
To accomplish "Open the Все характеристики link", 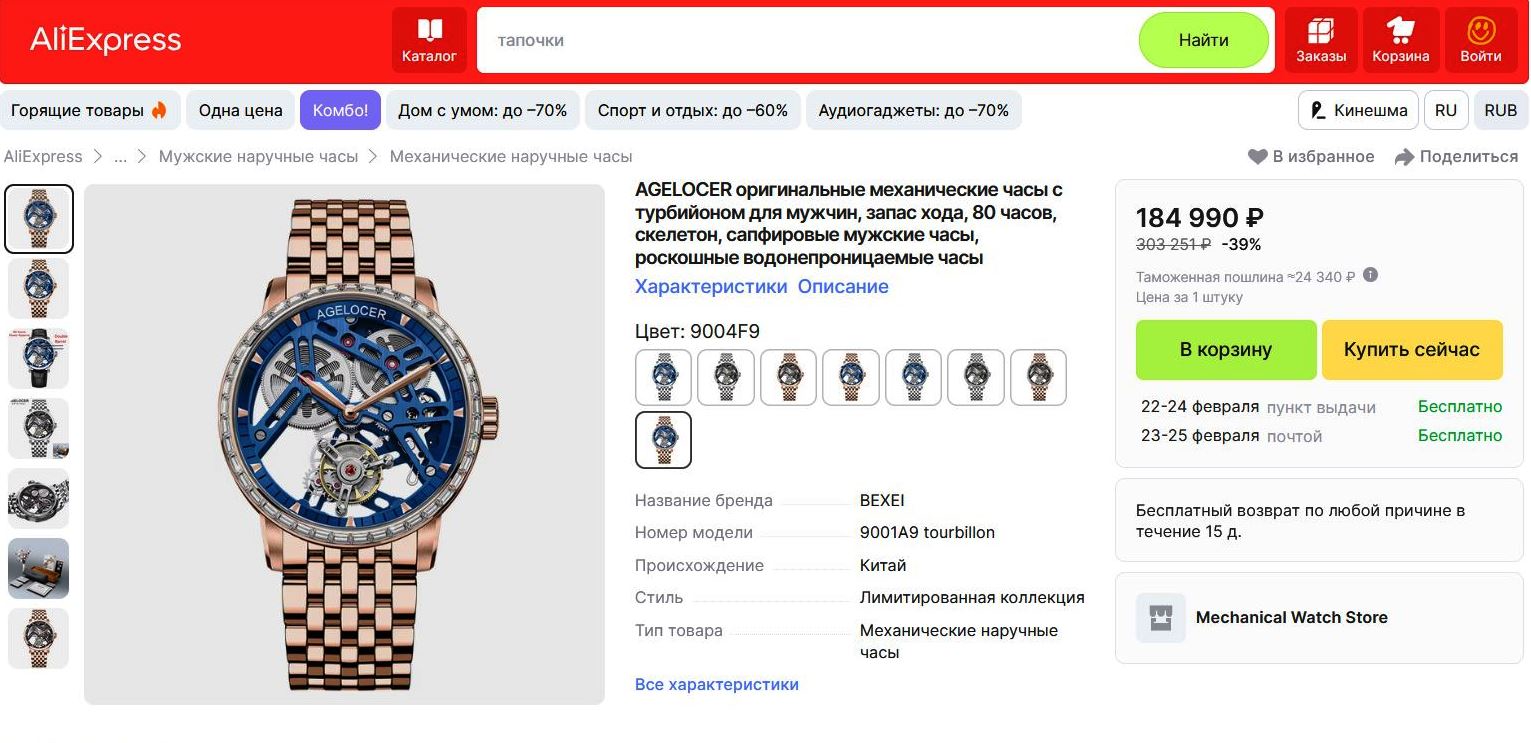I will [717, 685].
